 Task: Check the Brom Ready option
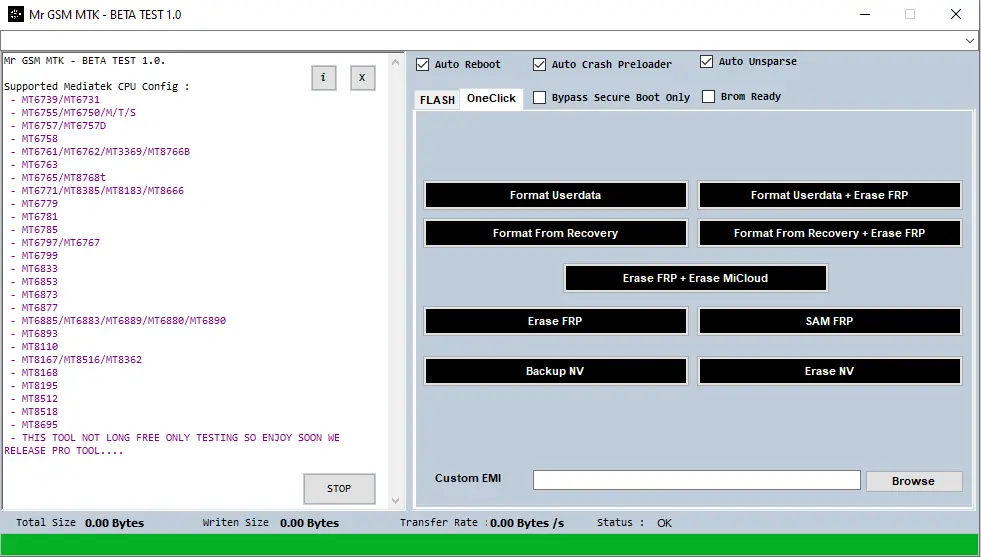(x=708, y=96)
